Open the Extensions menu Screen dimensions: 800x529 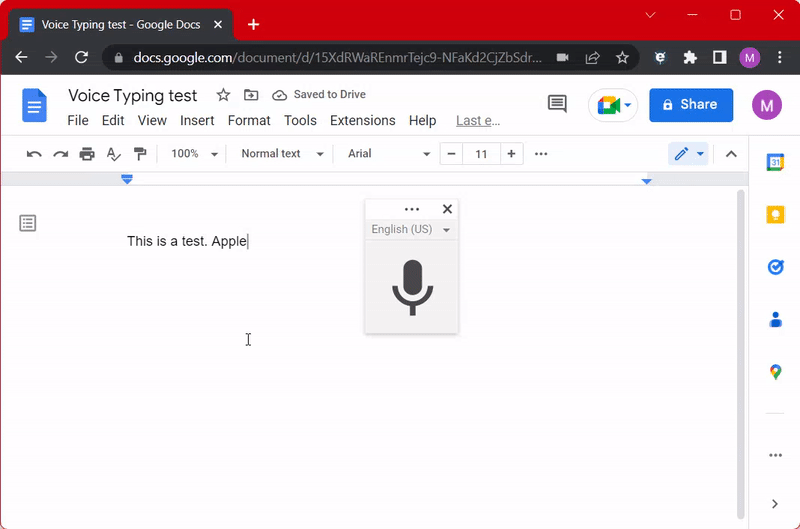pyautogui.click(x=362, y=120)
